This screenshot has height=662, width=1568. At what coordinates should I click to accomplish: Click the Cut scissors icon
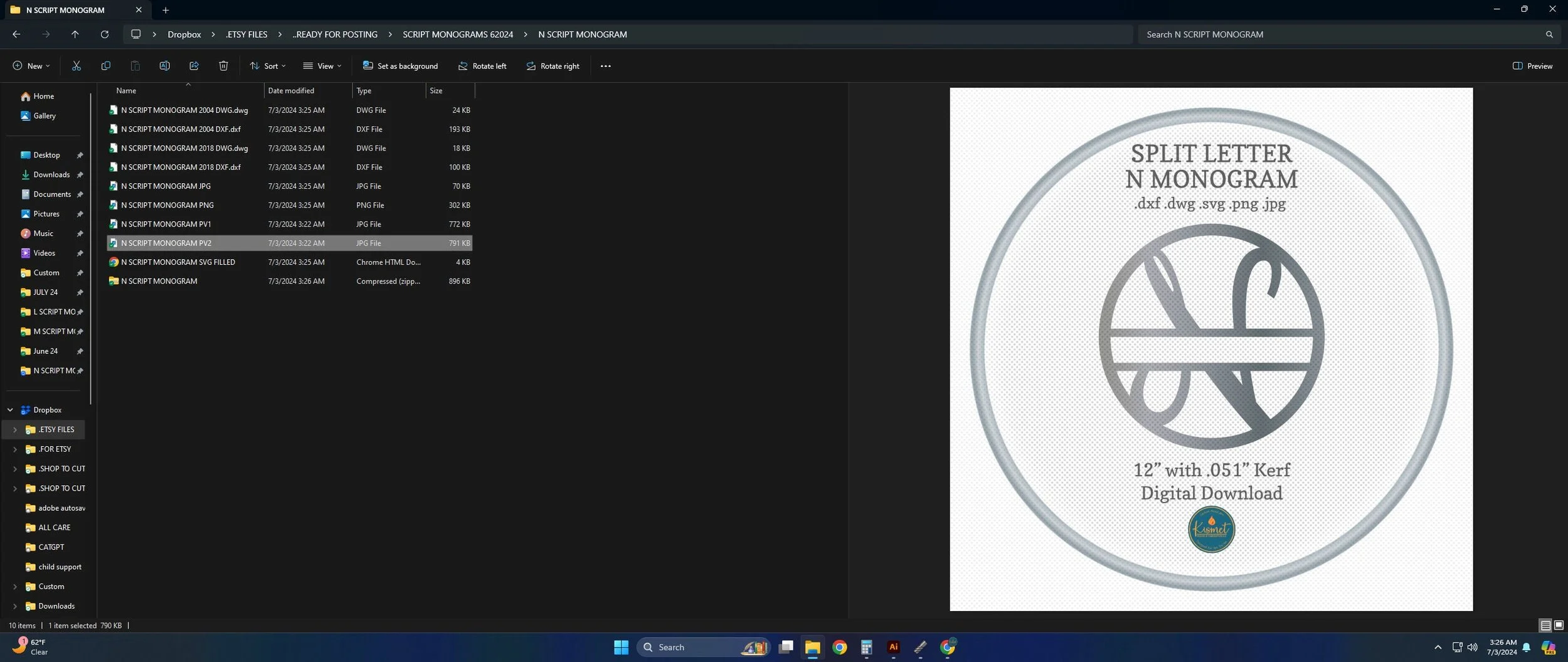pos(77,66)
